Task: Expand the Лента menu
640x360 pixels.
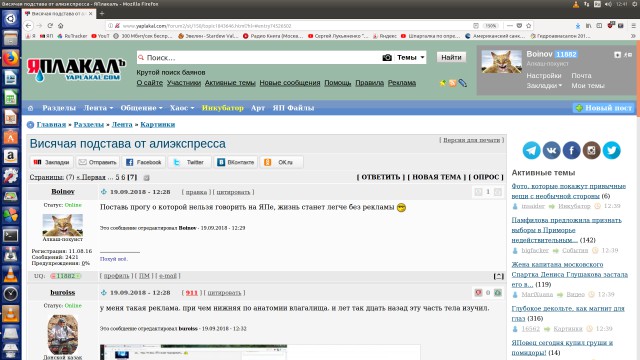Action: pos(98,108)
